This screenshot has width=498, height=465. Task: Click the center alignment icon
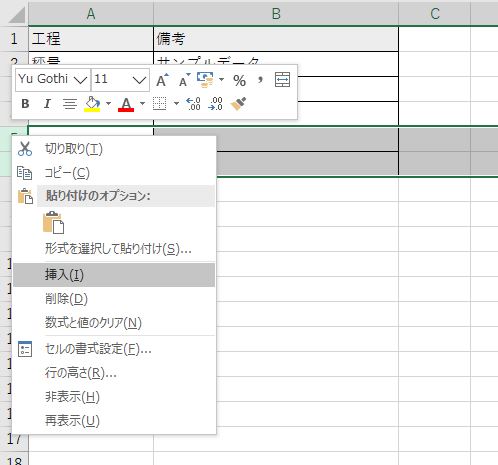[x=70, y=104]
